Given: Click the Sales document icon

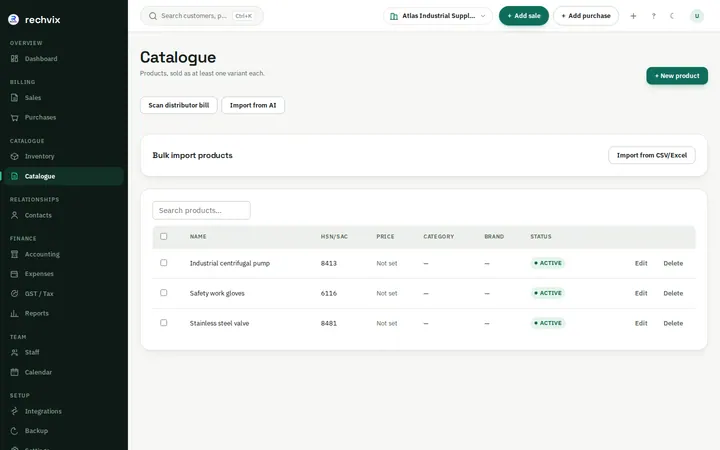Looking at the screenshot, I should [x=15, y=98].
